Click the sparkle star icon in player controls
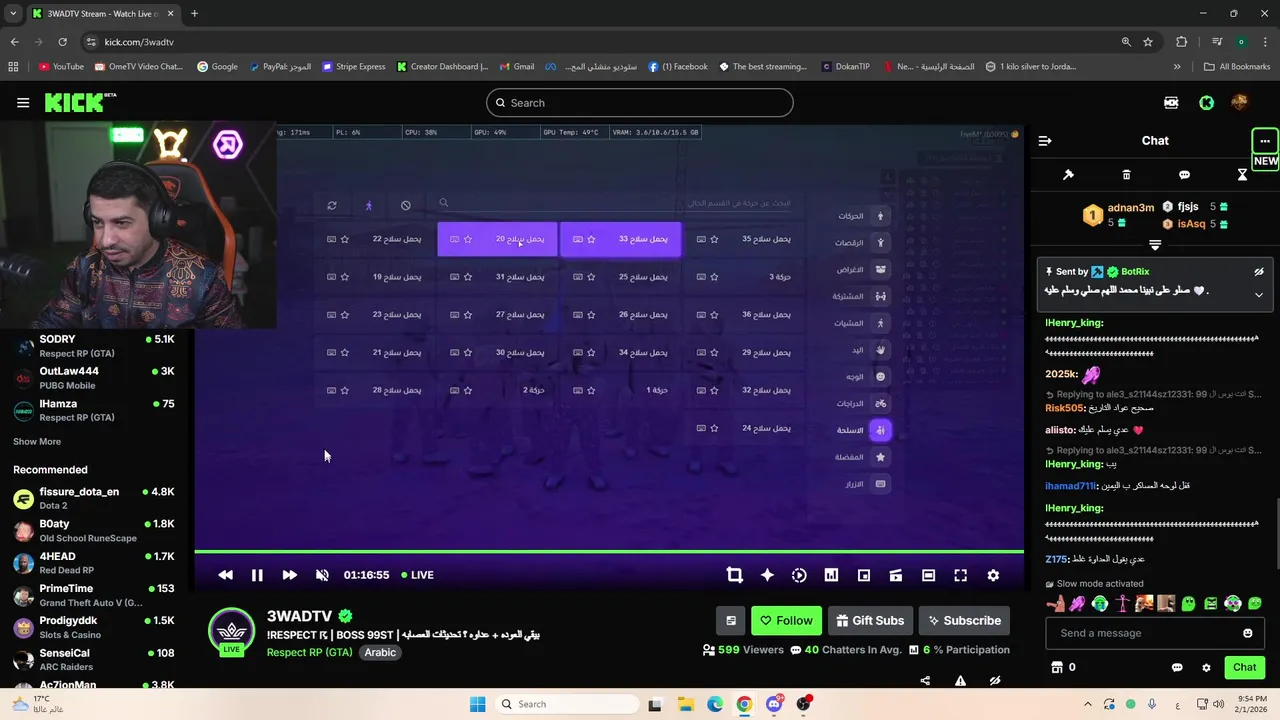The width and height of the screenshot is (1280, 720). 767,575
